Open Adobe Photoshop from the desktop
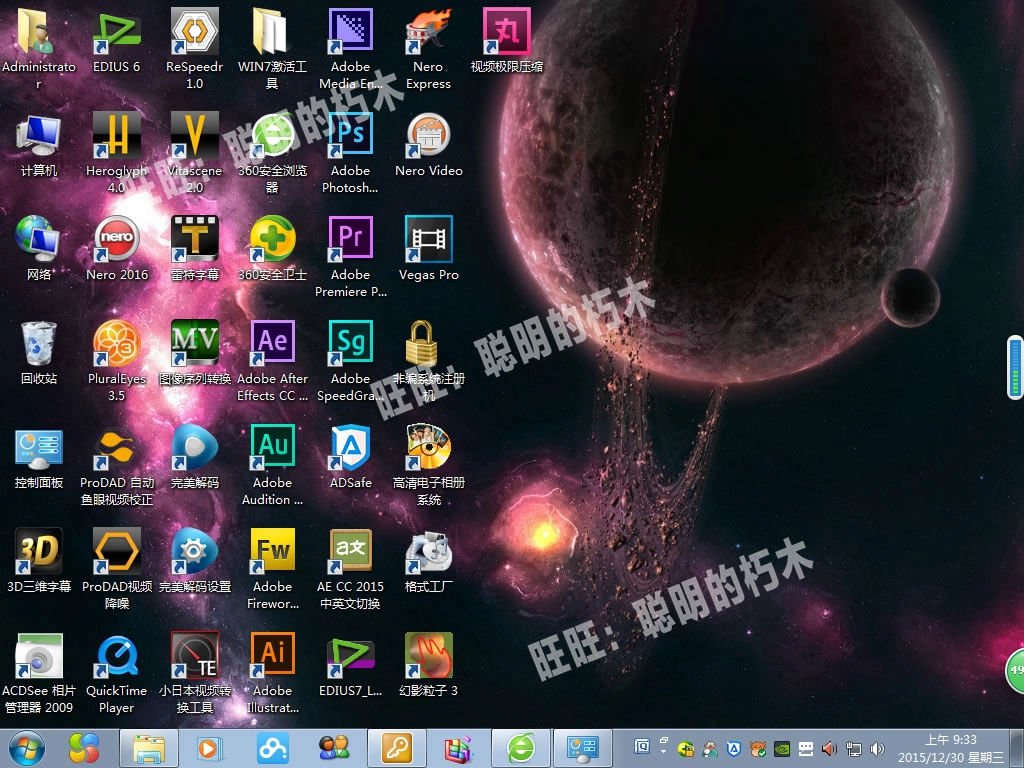 click(x=350, y=135)
